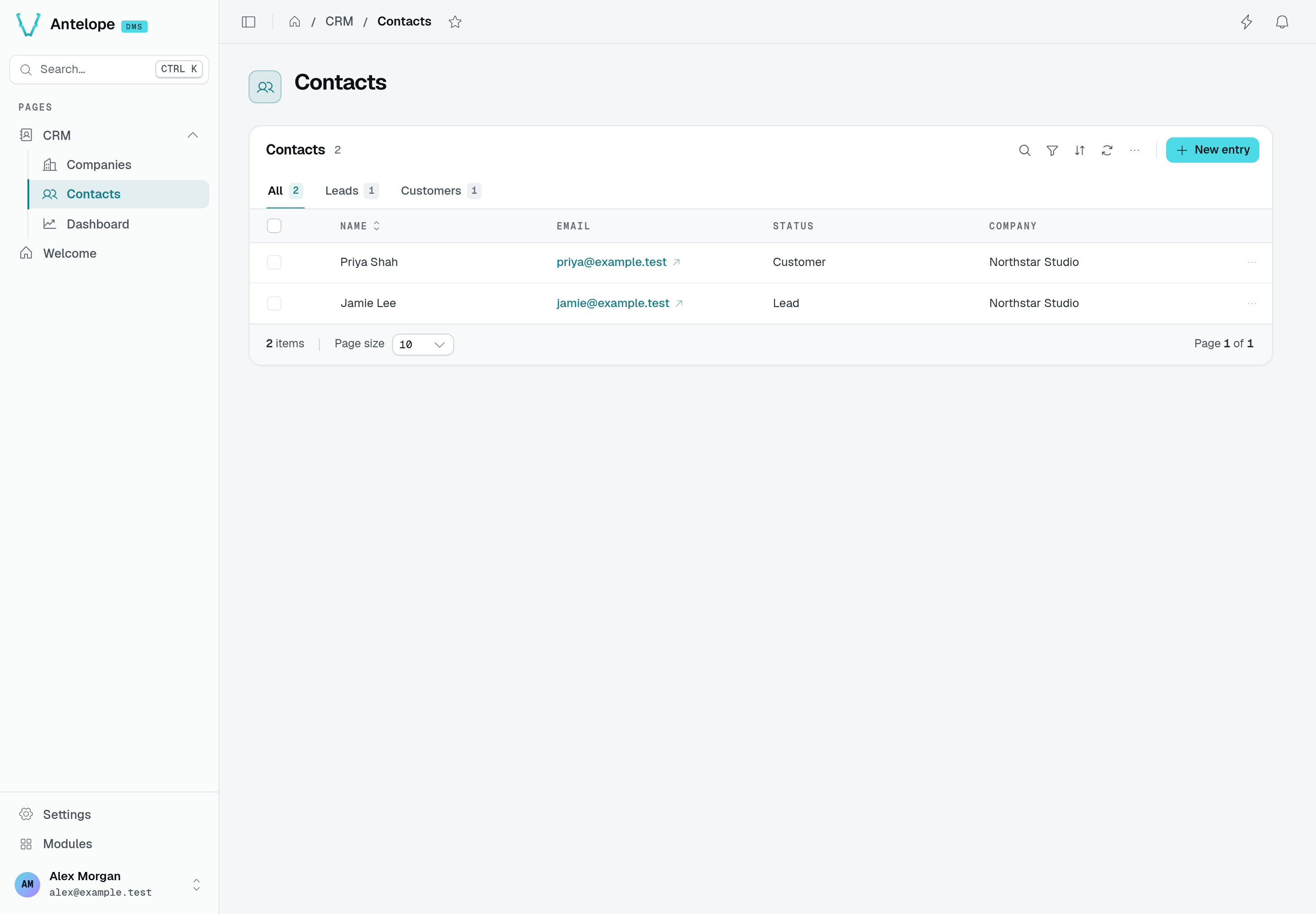Click the Lead status cell
The width and height of the screenshot is (1316, 914).
[x=785, y=303]
